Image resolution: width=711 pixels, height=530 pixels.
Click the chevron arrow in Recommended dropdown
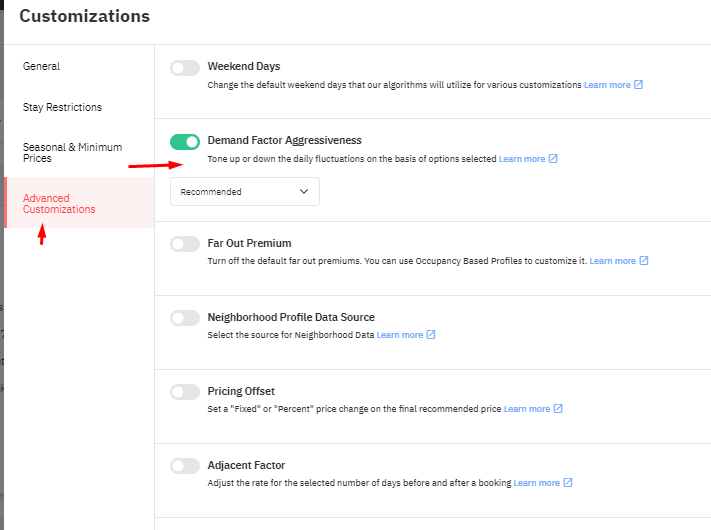(x=304, y=192)
